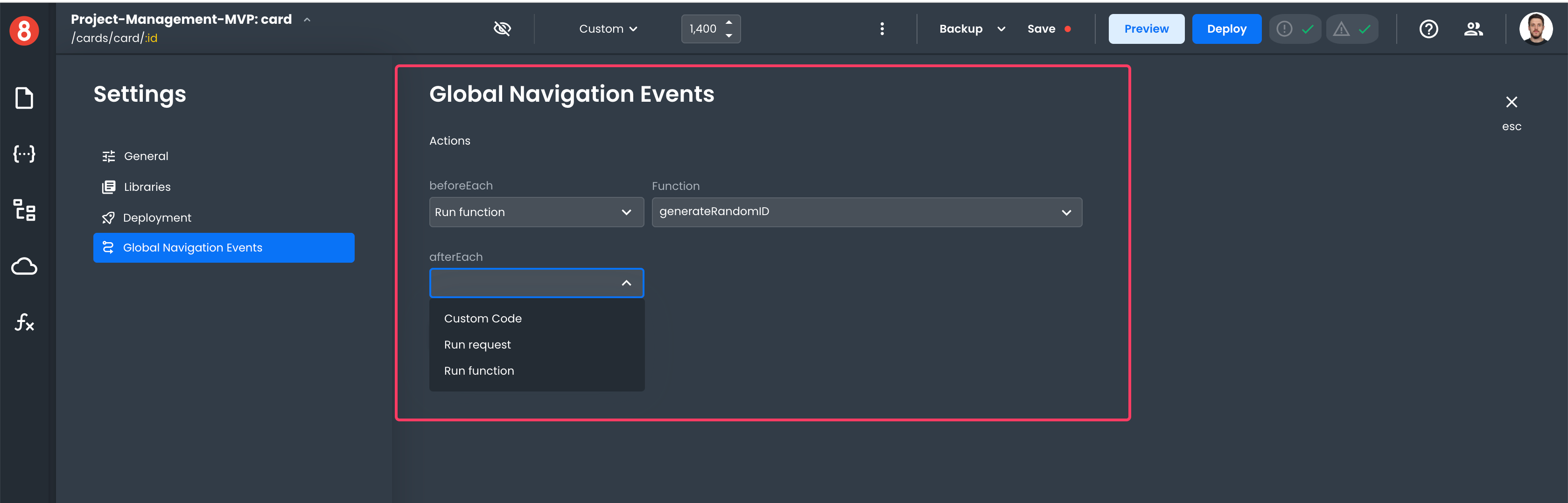Open the Custom viewport size dropdown
The width and height of the screenshot is (1568, 503).
pyautogui.click(x=608, y=28)
